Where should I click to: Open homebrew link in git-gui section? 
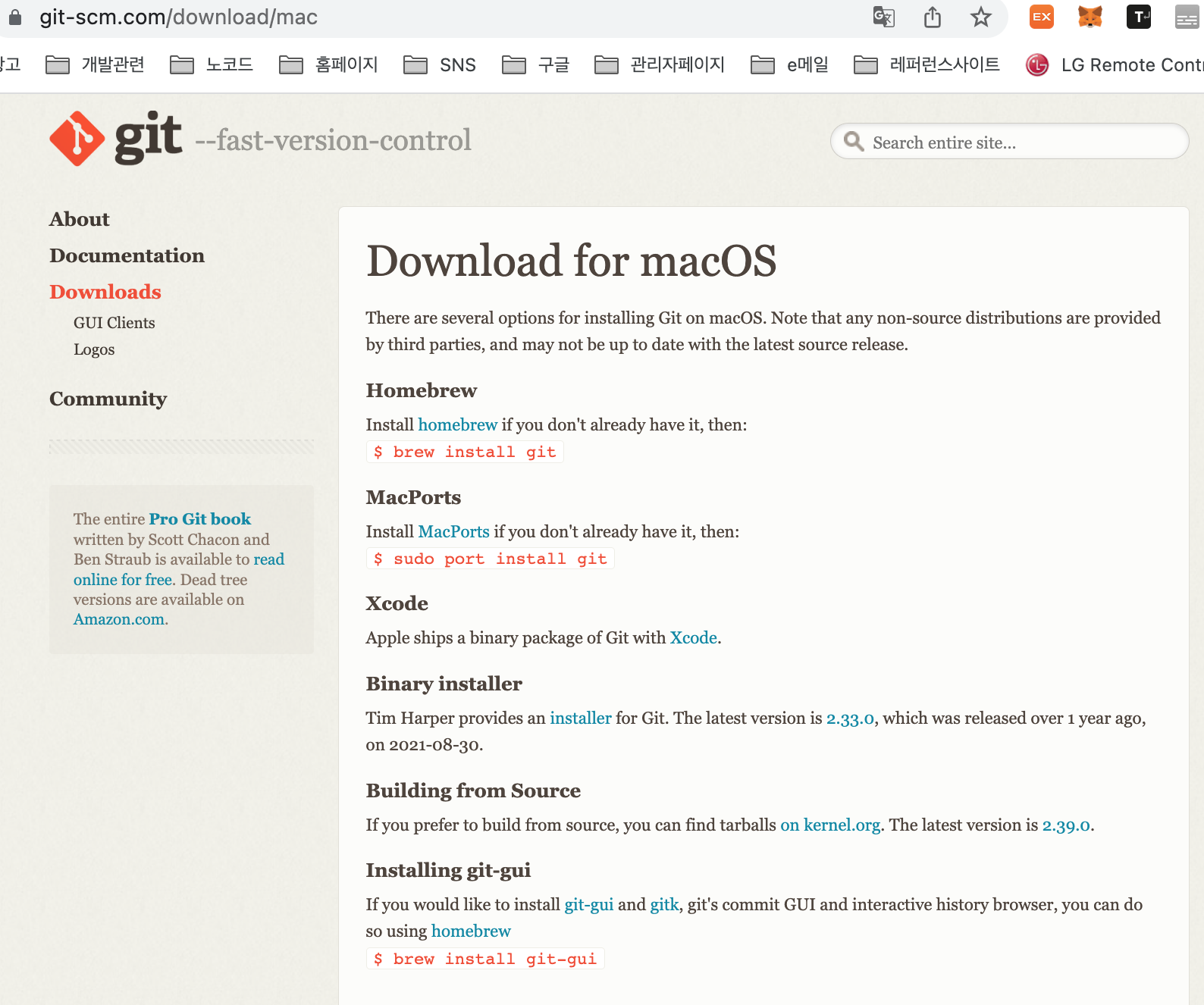click(471, 931)
